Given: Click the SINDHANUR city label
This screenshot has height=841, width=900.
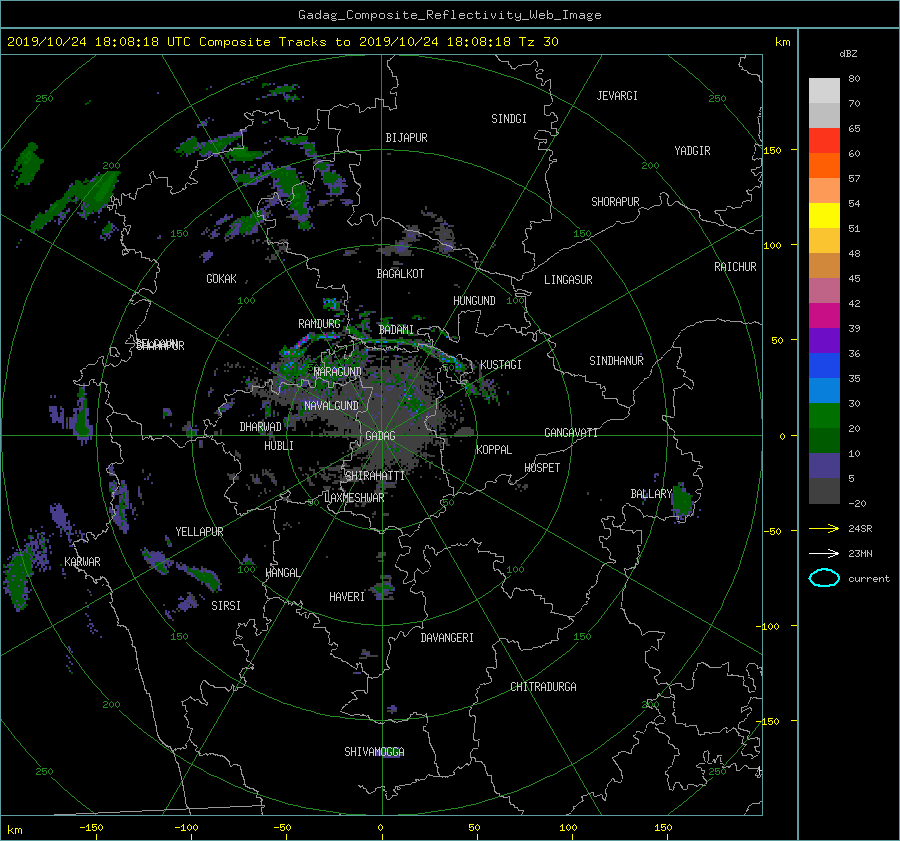Looking at the screenshot, I should click(616, 361).
